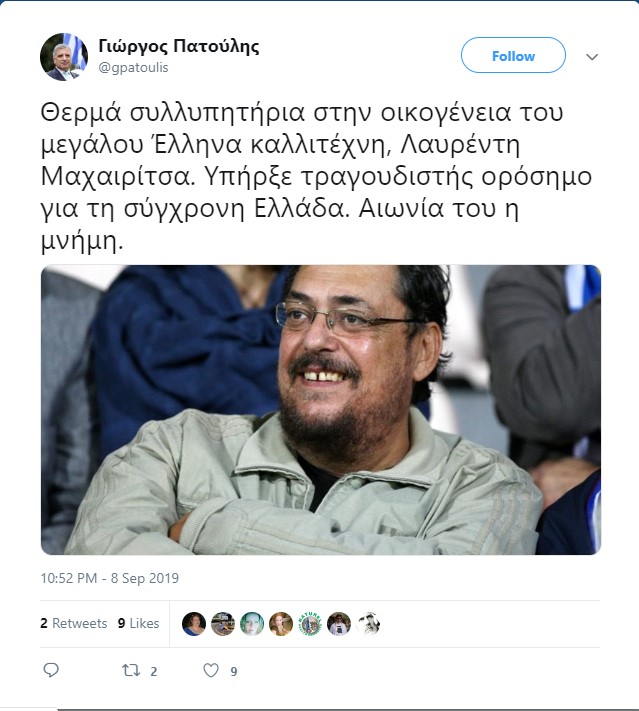Open the Γιώργος Πατούλης display name

point(179,46)
